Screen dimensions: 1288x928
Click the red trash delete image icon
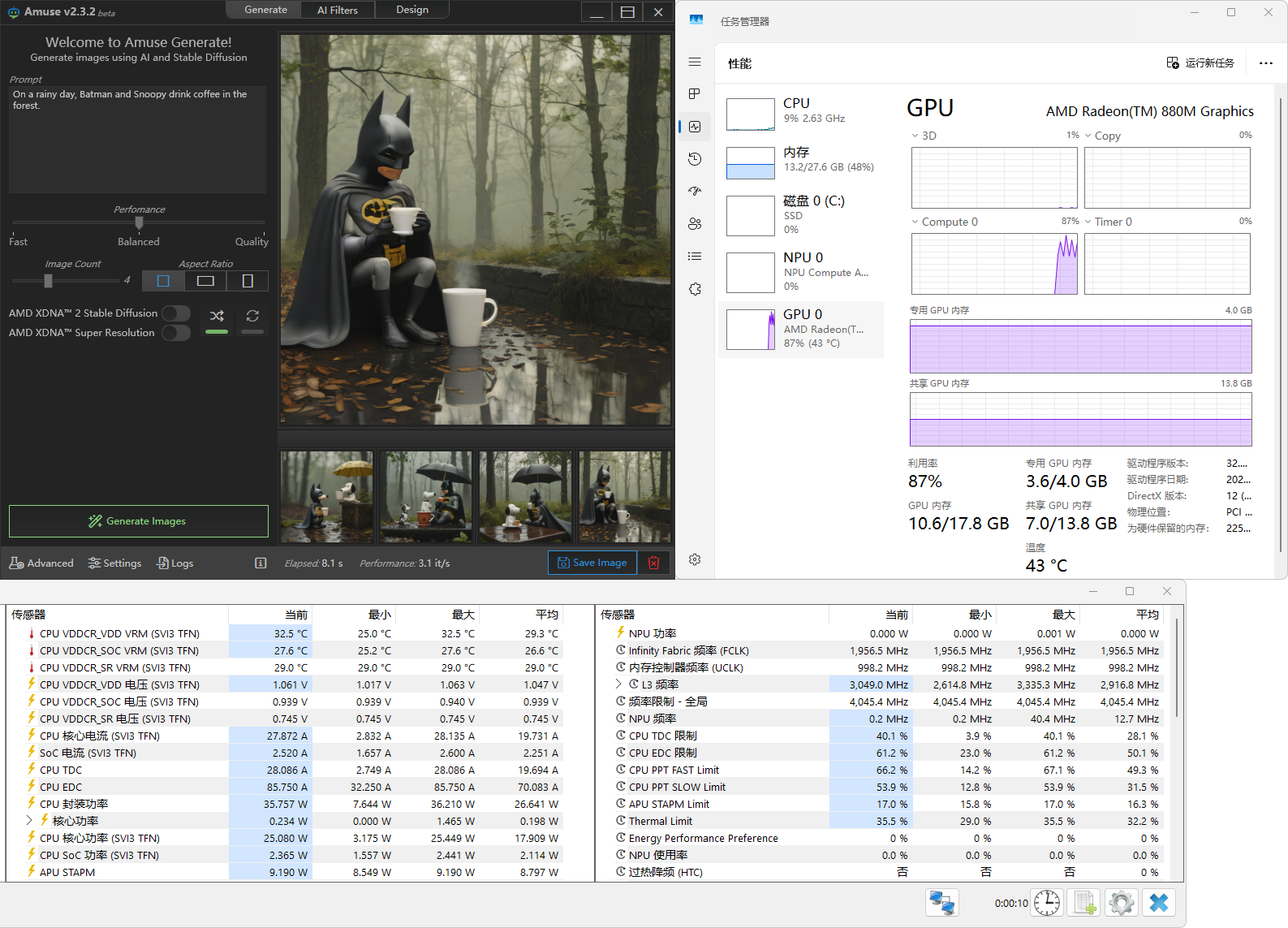(653, 563)
